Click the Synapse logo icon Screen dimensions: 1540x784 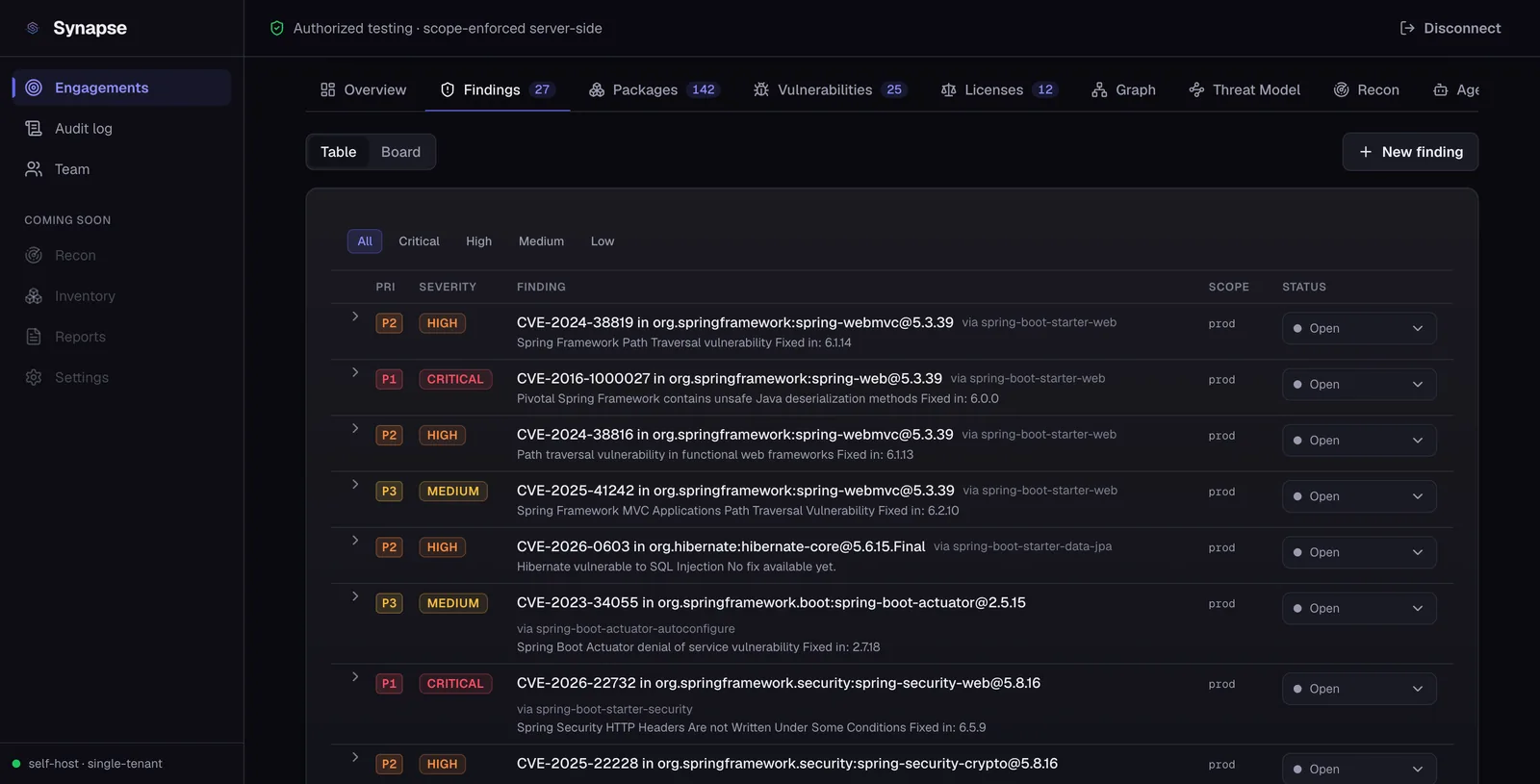point(33,28)
